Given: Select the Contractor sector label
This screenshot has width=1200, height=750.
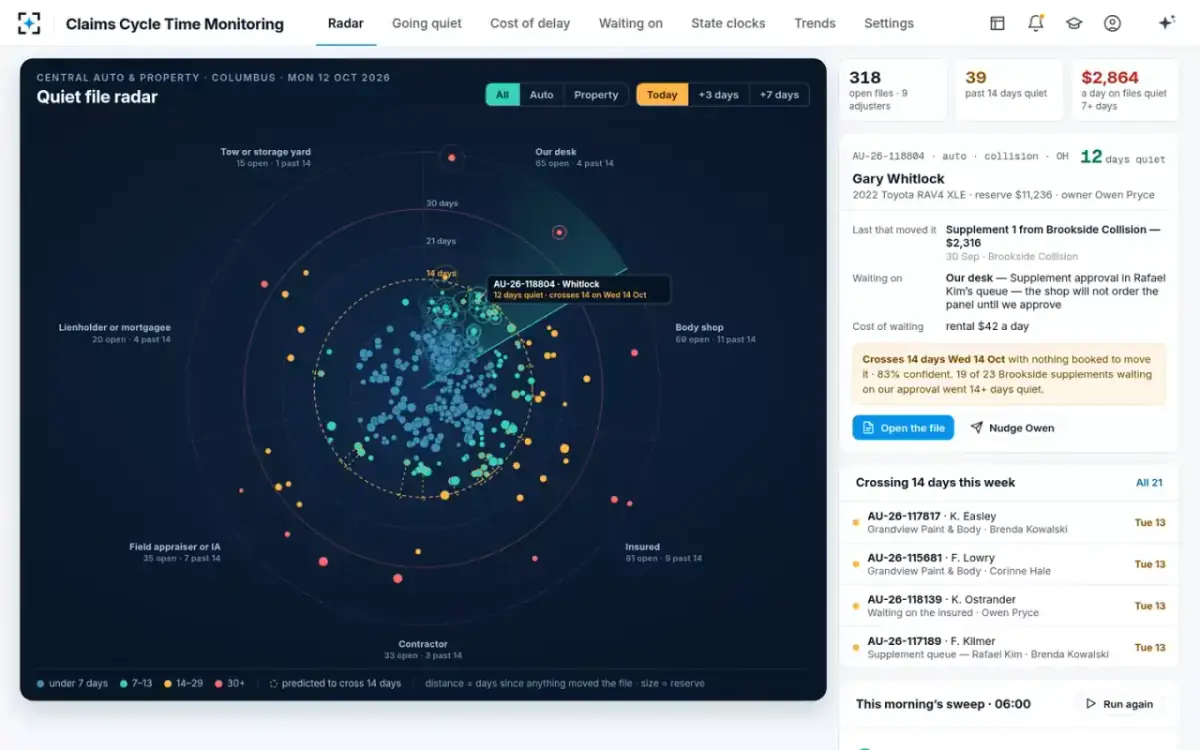Looking at the screenshot, I should (423, 650).
